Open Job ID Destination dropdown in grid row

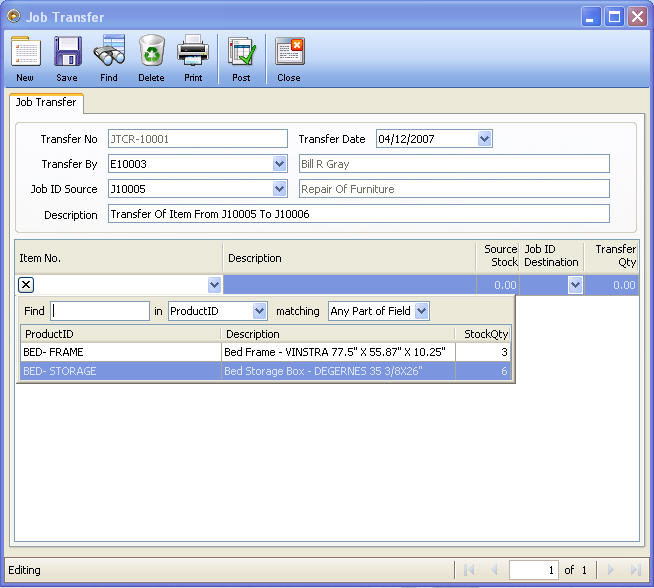click(x=575, y=285)
